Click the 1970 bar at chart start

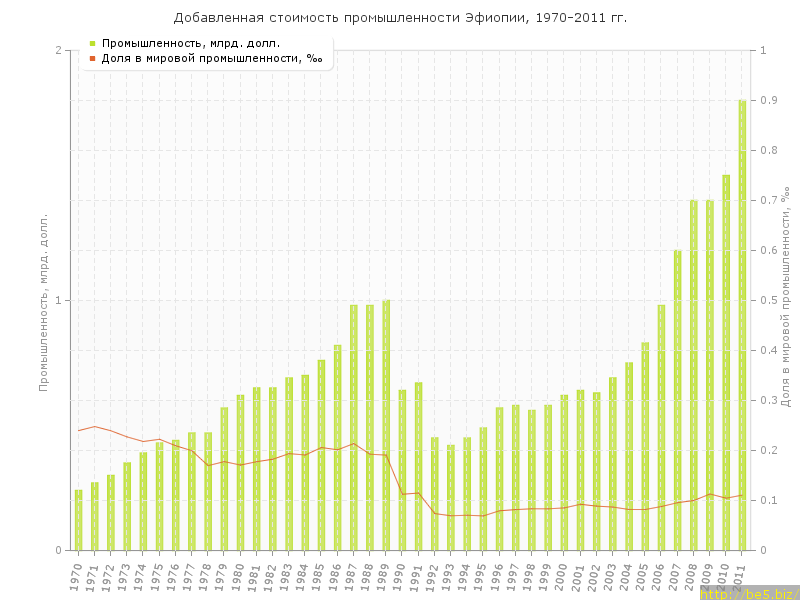[x=79, y=520]
